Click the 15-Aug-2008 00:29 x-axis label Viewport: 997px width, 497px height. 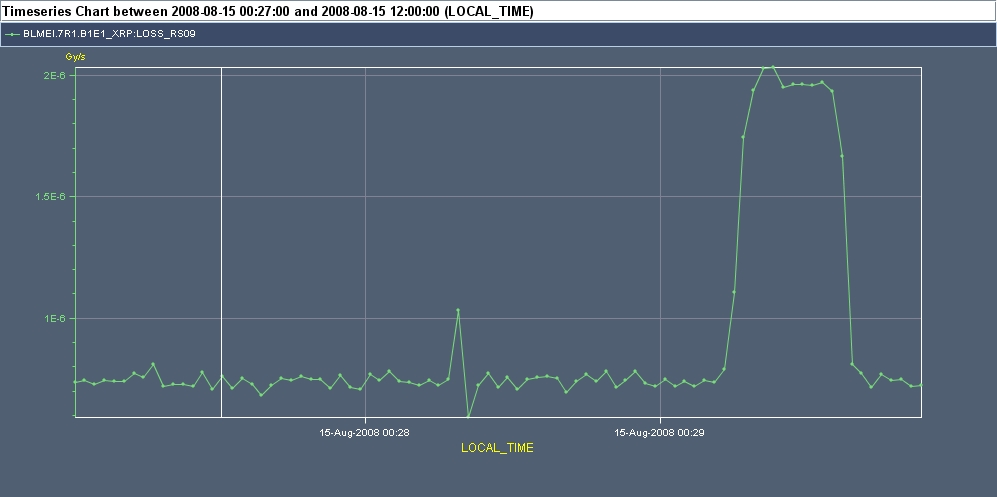pyautogui.click(x=659, y=433)
